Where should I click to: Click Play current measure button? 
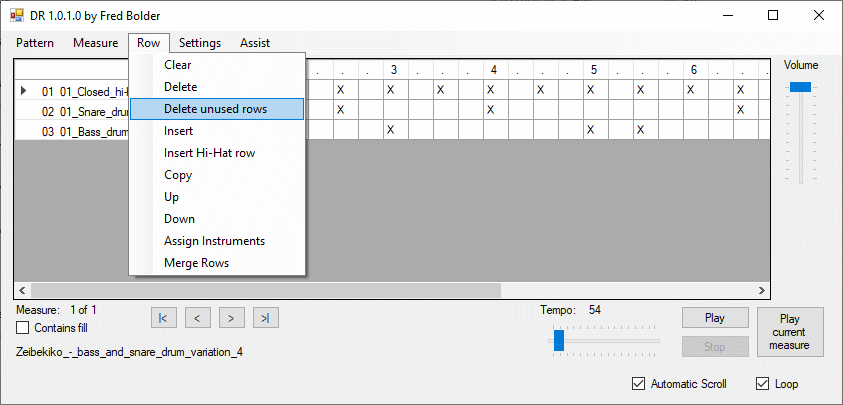point(789,332)
